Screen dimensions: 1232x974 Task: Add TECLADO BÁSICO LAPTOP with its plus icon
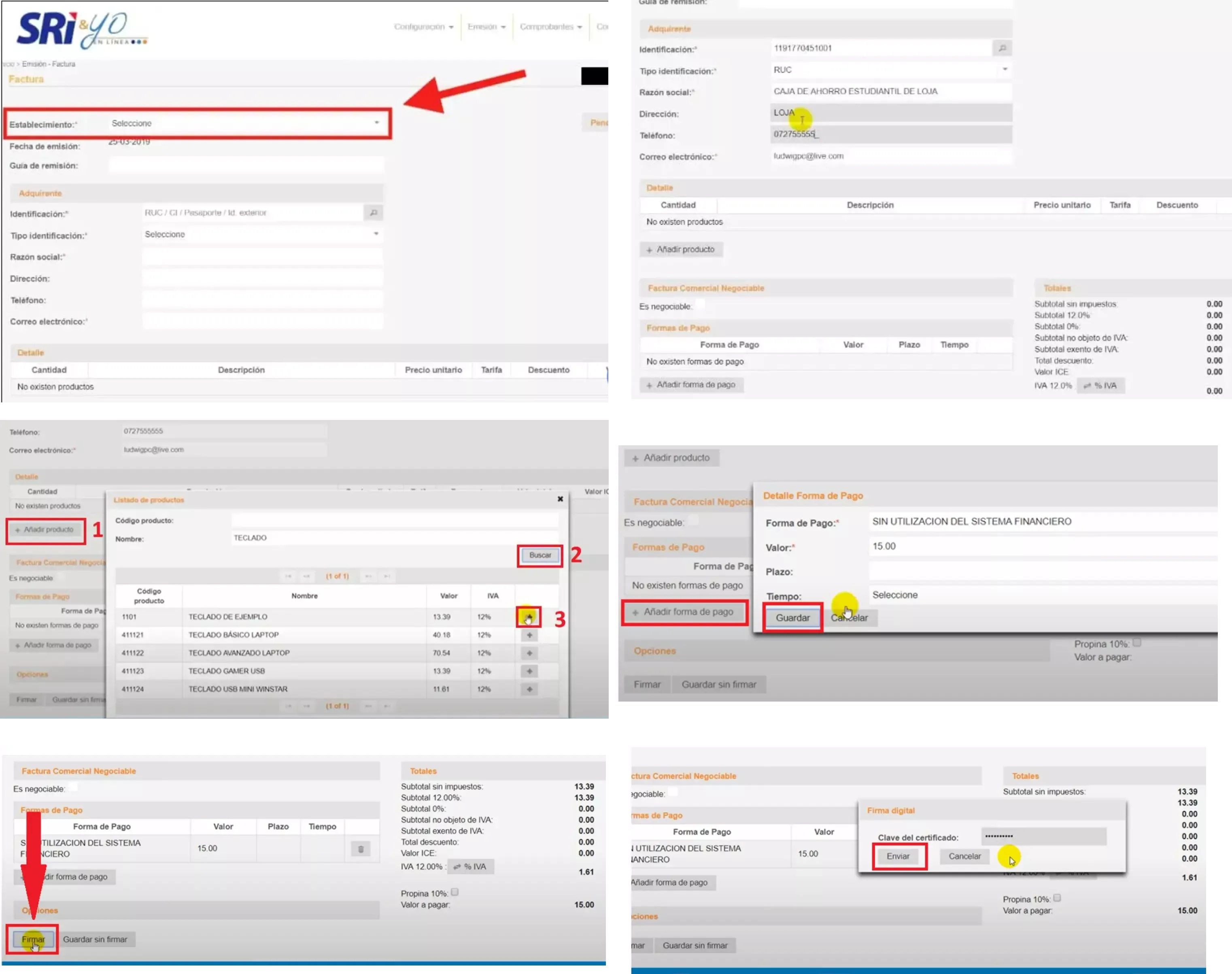click(529, 635)
